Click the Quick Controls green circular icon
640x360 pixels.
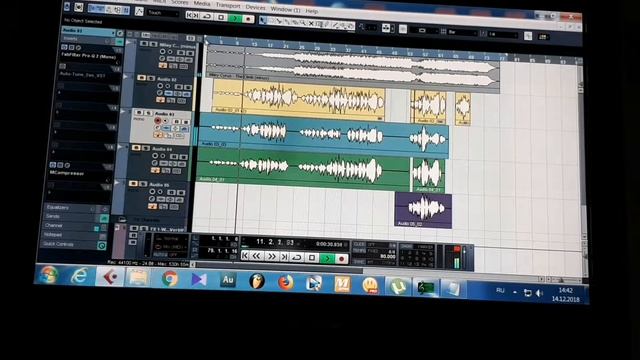pos(101,245)
